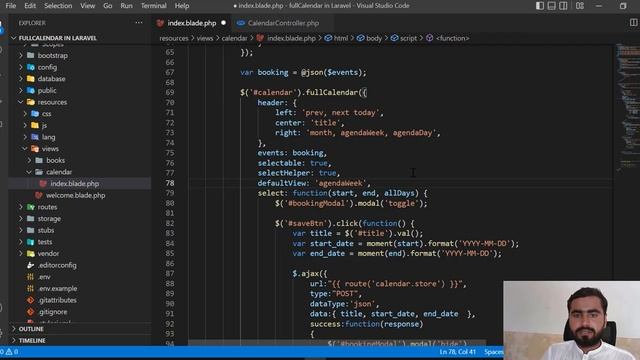Image resolution: width=640 pixels, height=360 pixels.
Task: Click the EXPLORER panel title
Action: pos(32,23)
